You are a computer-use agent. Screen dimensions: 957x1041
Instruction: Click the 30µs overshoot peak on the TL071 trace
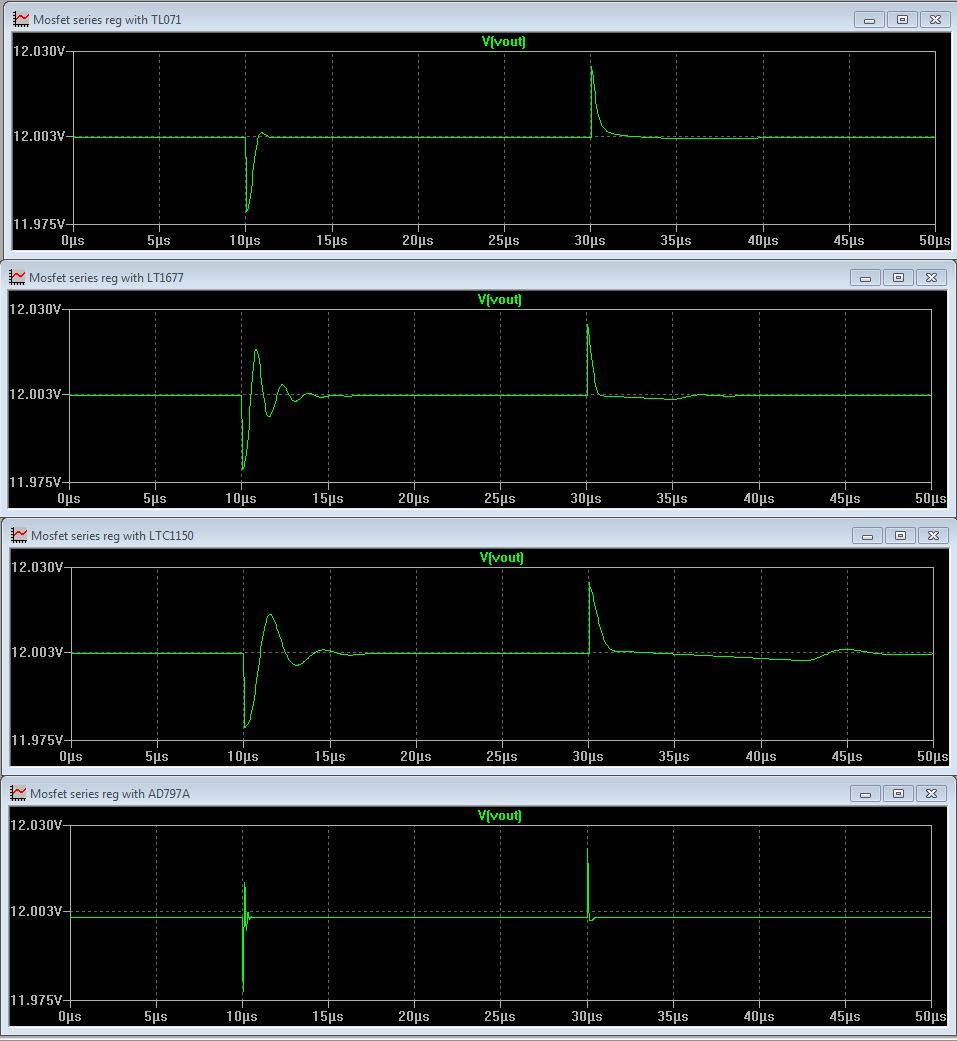592,67
